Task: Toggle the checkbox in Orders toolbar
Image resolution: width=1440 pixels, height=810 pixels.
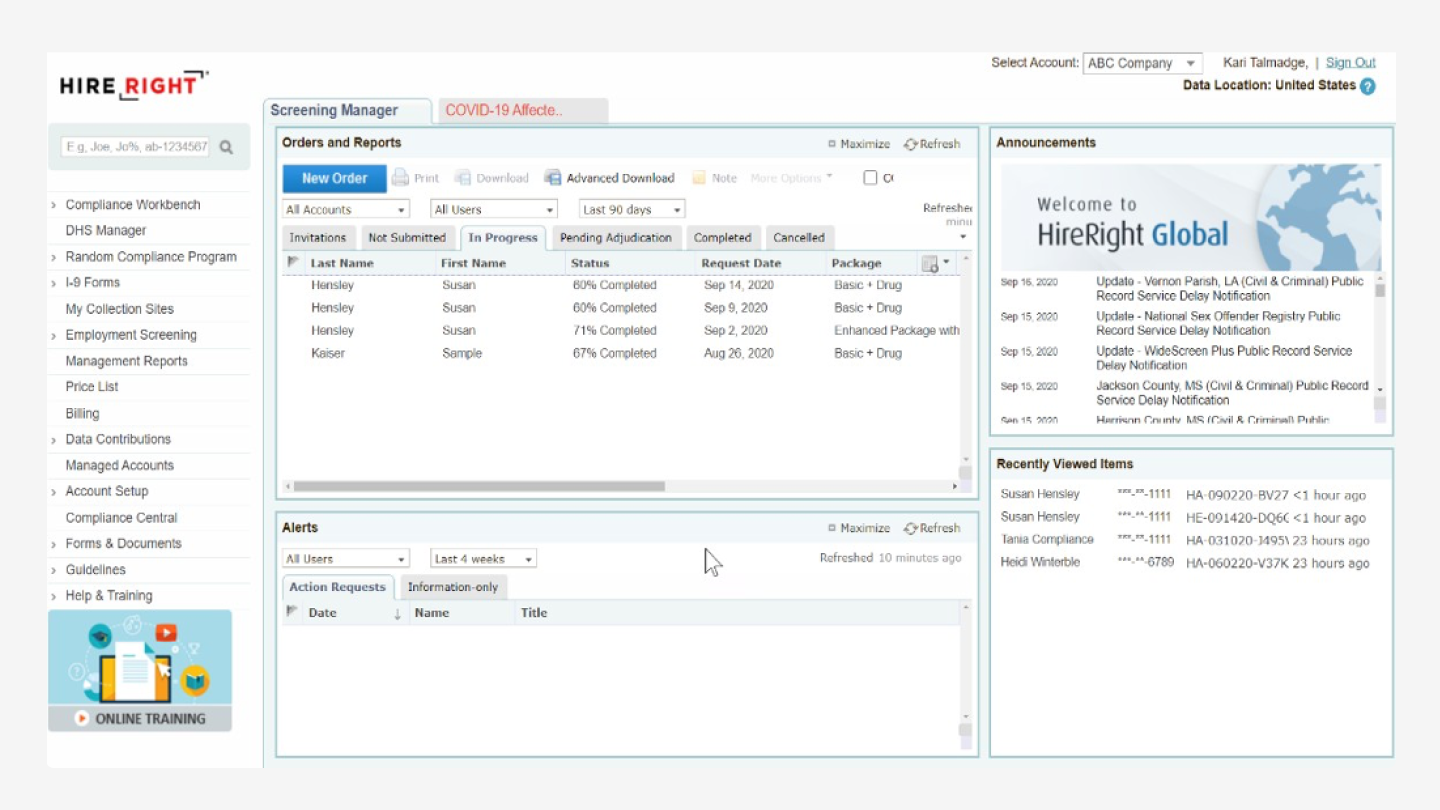Action: [870, 178]
